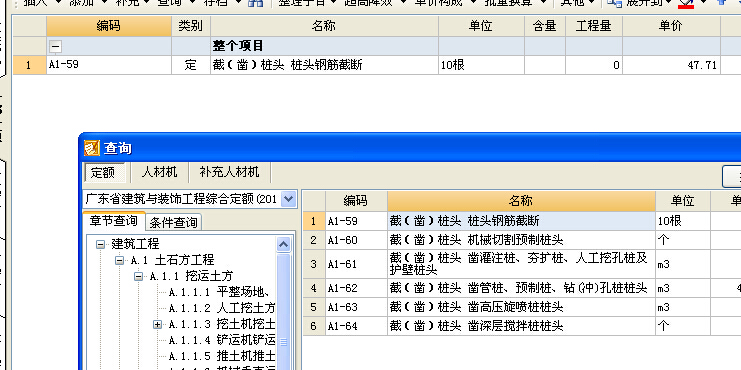Select row number 1 in main table
This screenshot has height=370, width=741.
[29, 65]
